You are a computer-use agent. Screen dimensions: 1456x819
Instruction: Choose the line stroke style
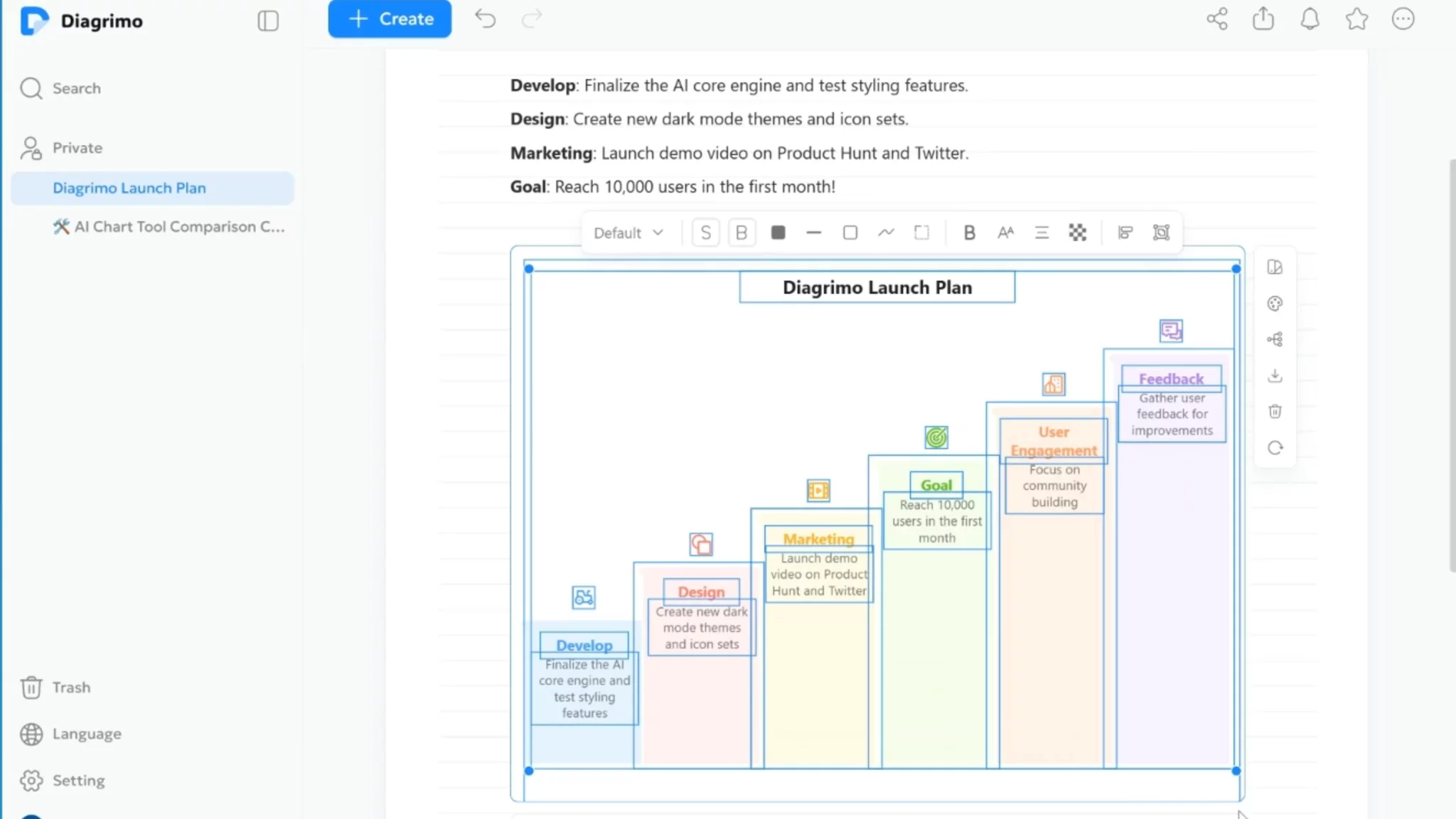coord(814,232)
